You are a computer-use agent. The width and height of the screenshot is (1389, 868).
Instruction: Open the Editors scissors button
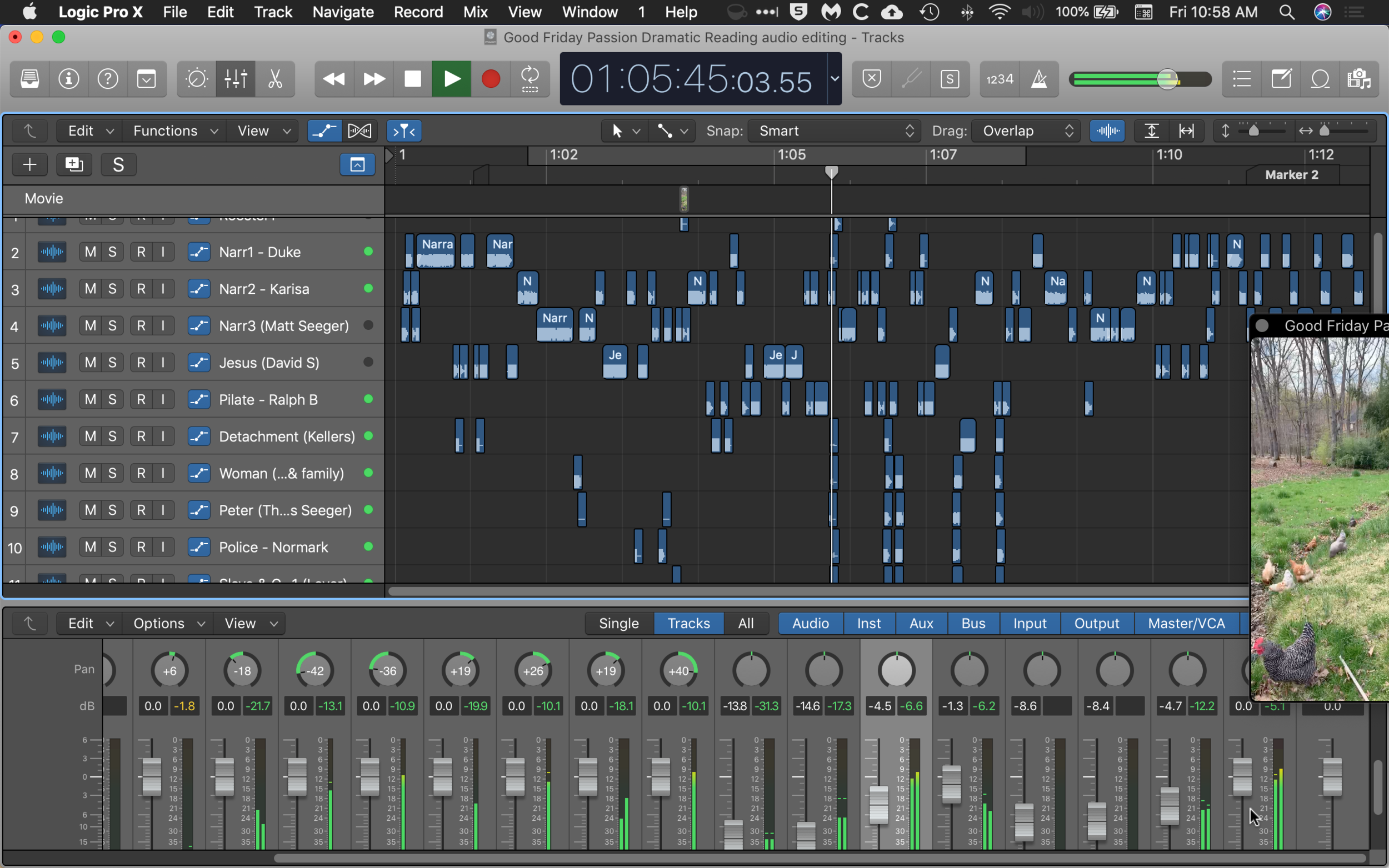[275, 79]
